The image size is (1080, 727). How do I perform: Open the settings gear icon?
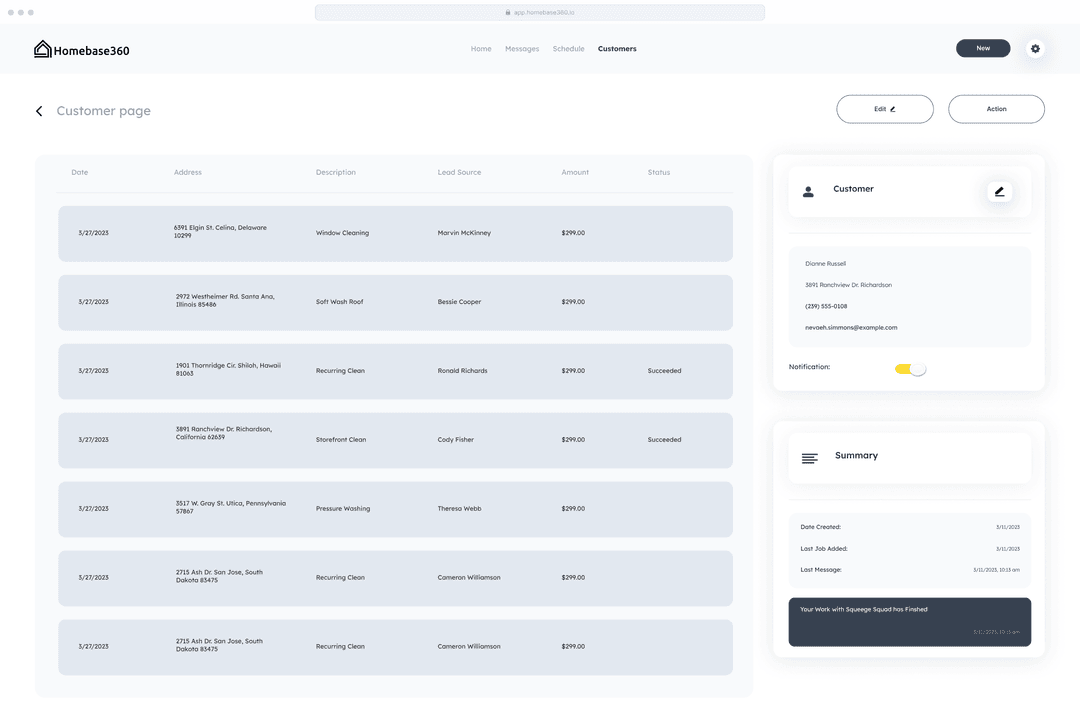pos(1035,49)
